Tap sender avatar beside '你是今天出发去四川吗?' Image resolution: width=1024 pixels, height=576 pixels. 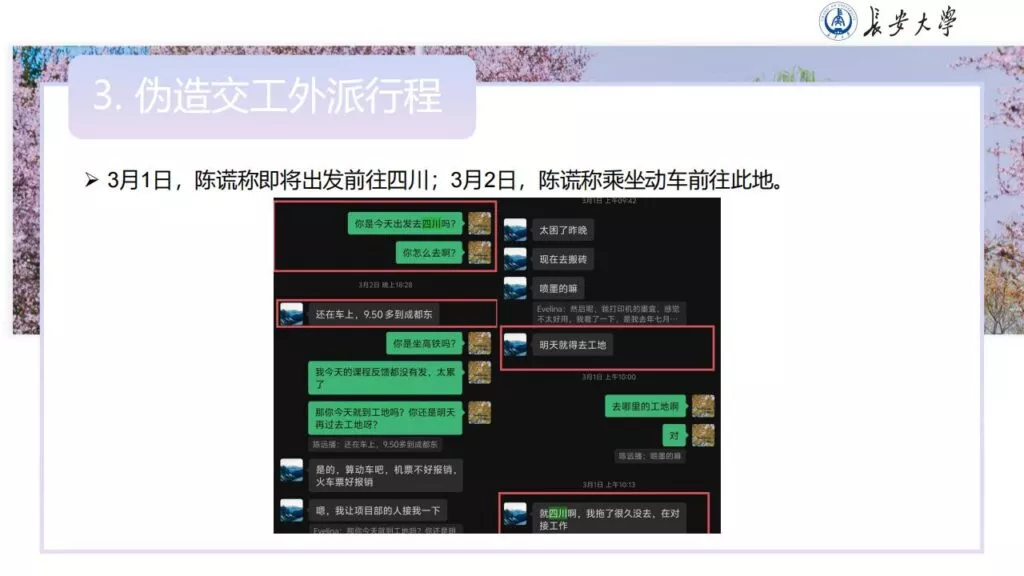480,223
